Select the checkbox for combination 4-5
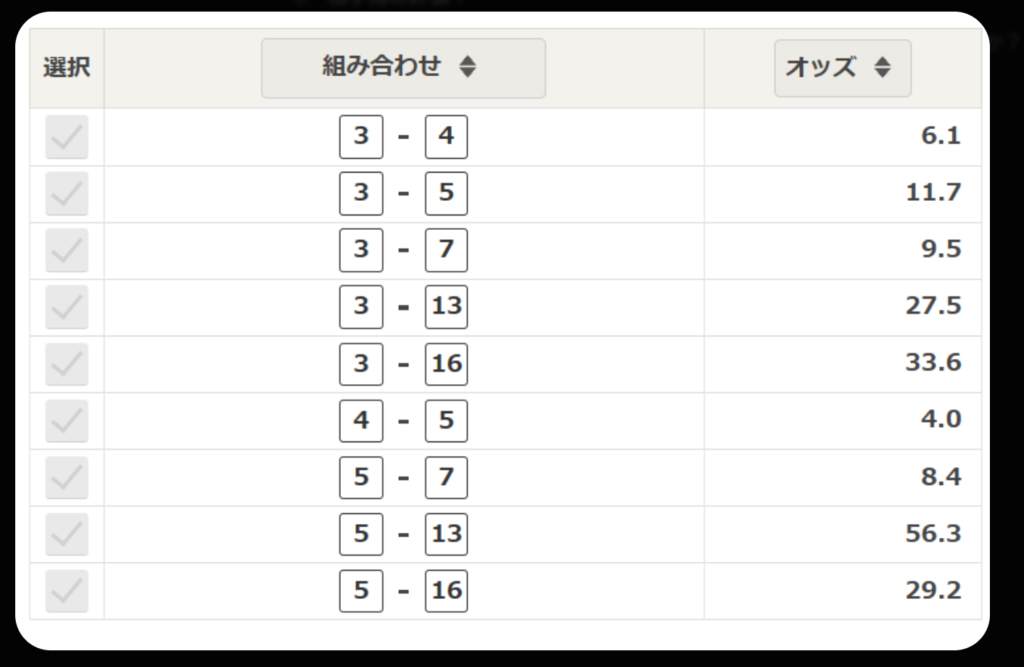 (66, 420)
